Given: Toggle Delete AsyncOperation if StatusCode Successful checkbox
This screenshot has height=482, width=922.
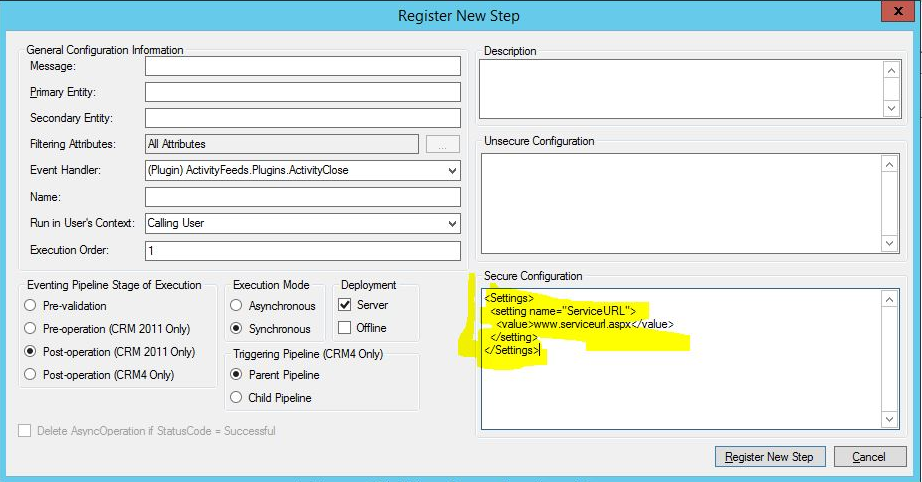Looking at the screenshot, I should 25,431.
